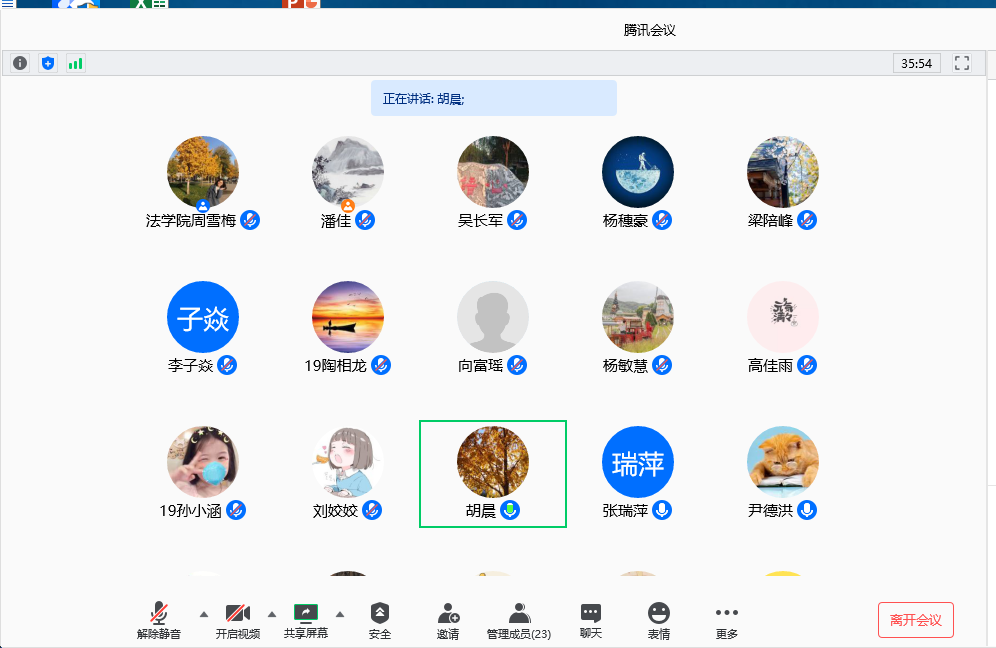The image size is (996, 648).
Task: Check the green network signal bars
Action: click(76, 63)
